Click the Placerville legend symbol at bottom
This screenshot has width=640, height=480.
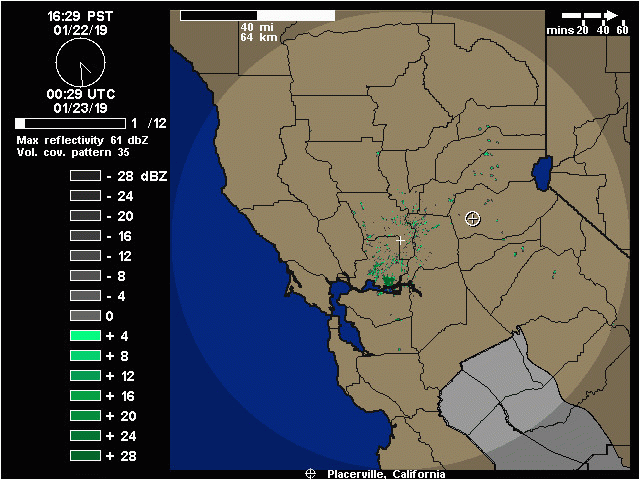311,474
